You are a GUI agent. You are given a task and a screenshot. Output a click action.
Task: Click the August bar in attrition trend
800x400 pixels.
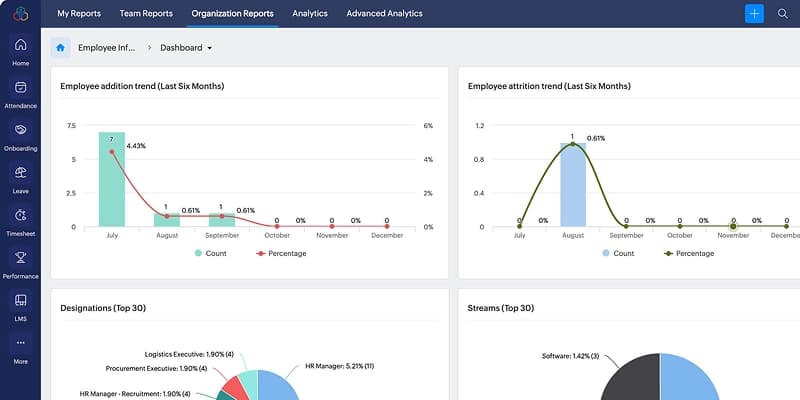[x=573, y=185]
